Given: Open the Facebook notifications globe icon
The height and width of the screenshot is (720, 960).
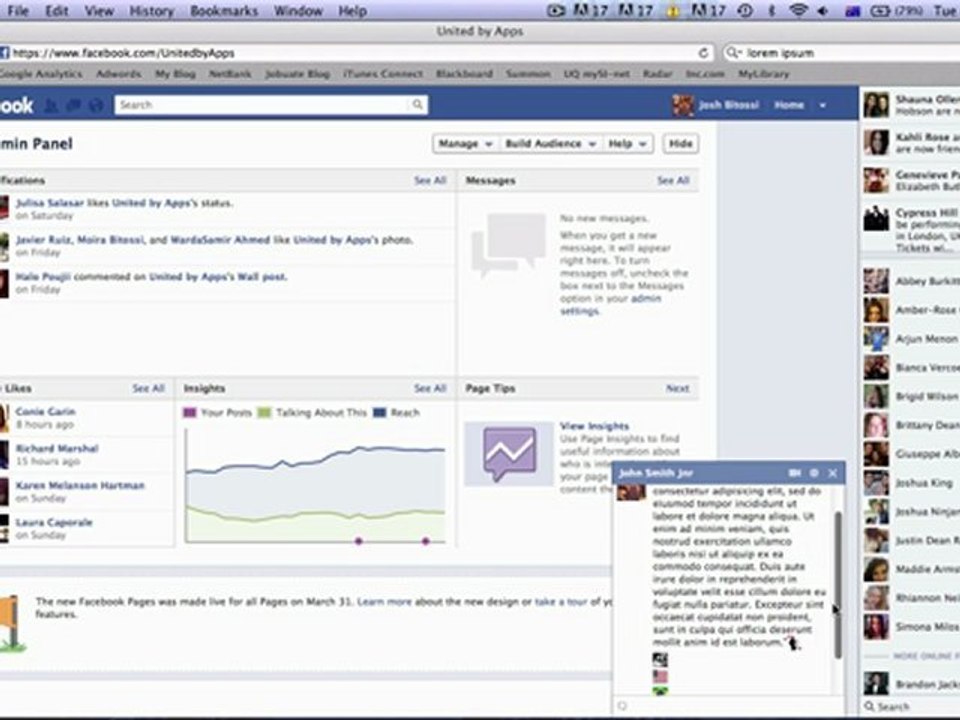Looking at the screenshot, I should point(96,105).
